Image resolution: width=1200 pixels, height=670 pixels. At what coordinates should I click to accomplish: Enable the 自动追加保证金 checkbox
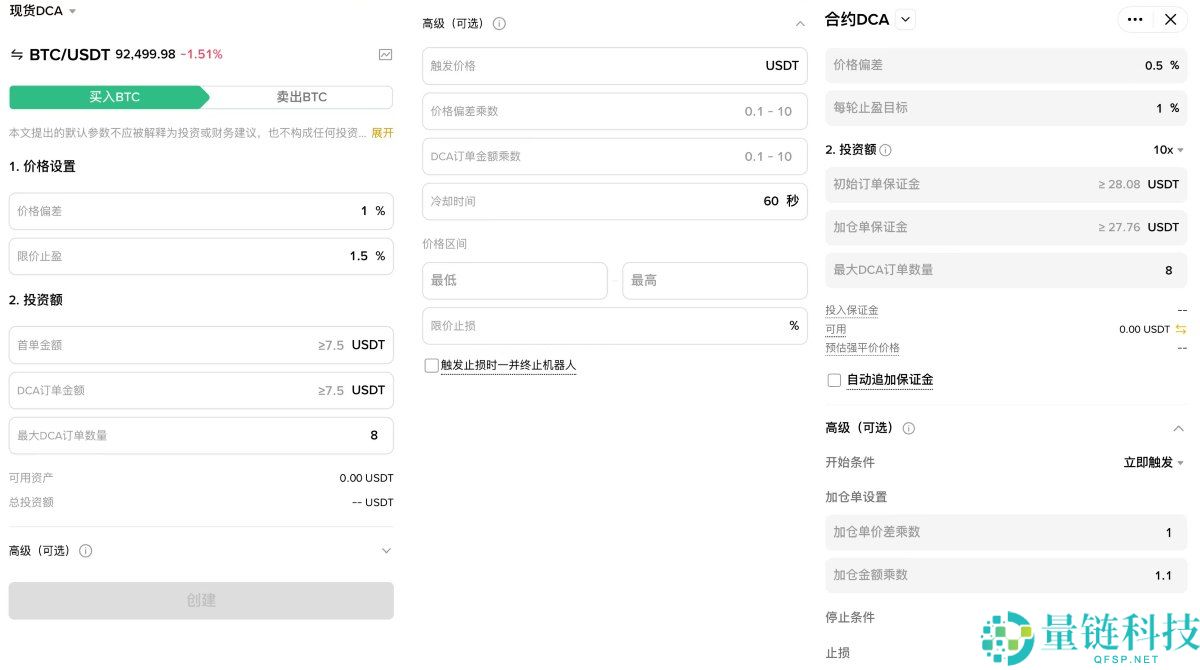point(834,379)
